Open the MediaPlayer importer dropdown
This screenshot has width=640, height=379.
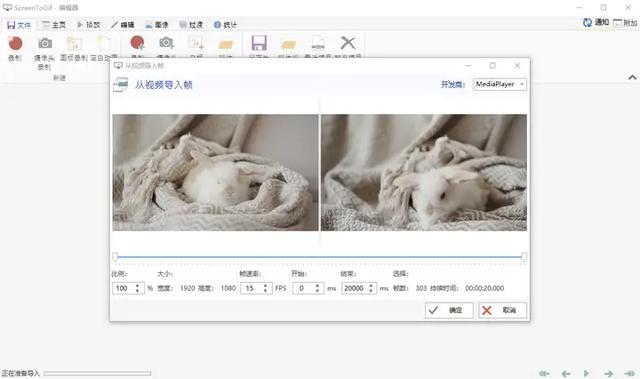(x=500, y=84)
